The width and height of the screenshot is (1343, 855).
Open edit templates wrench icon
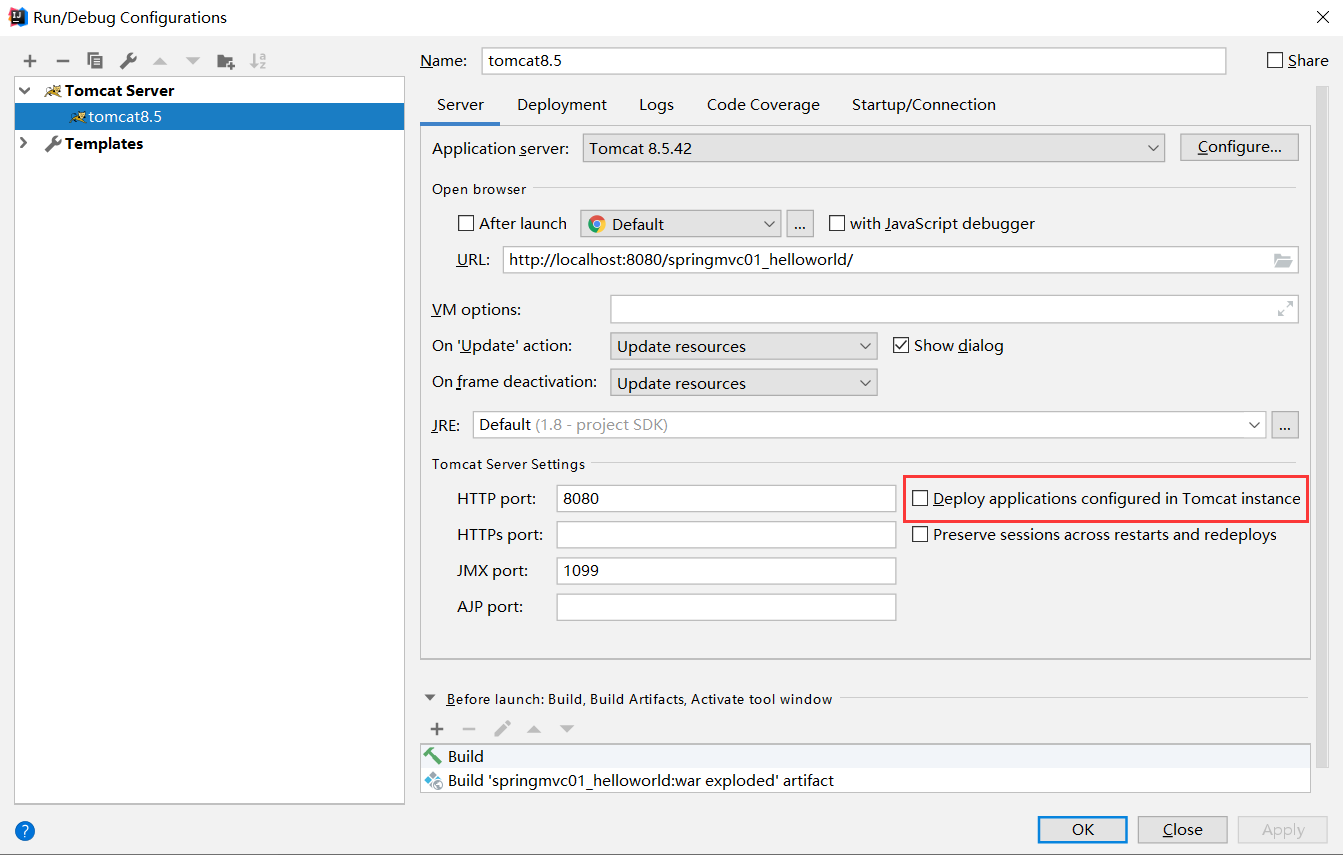[x=127, y=60]
